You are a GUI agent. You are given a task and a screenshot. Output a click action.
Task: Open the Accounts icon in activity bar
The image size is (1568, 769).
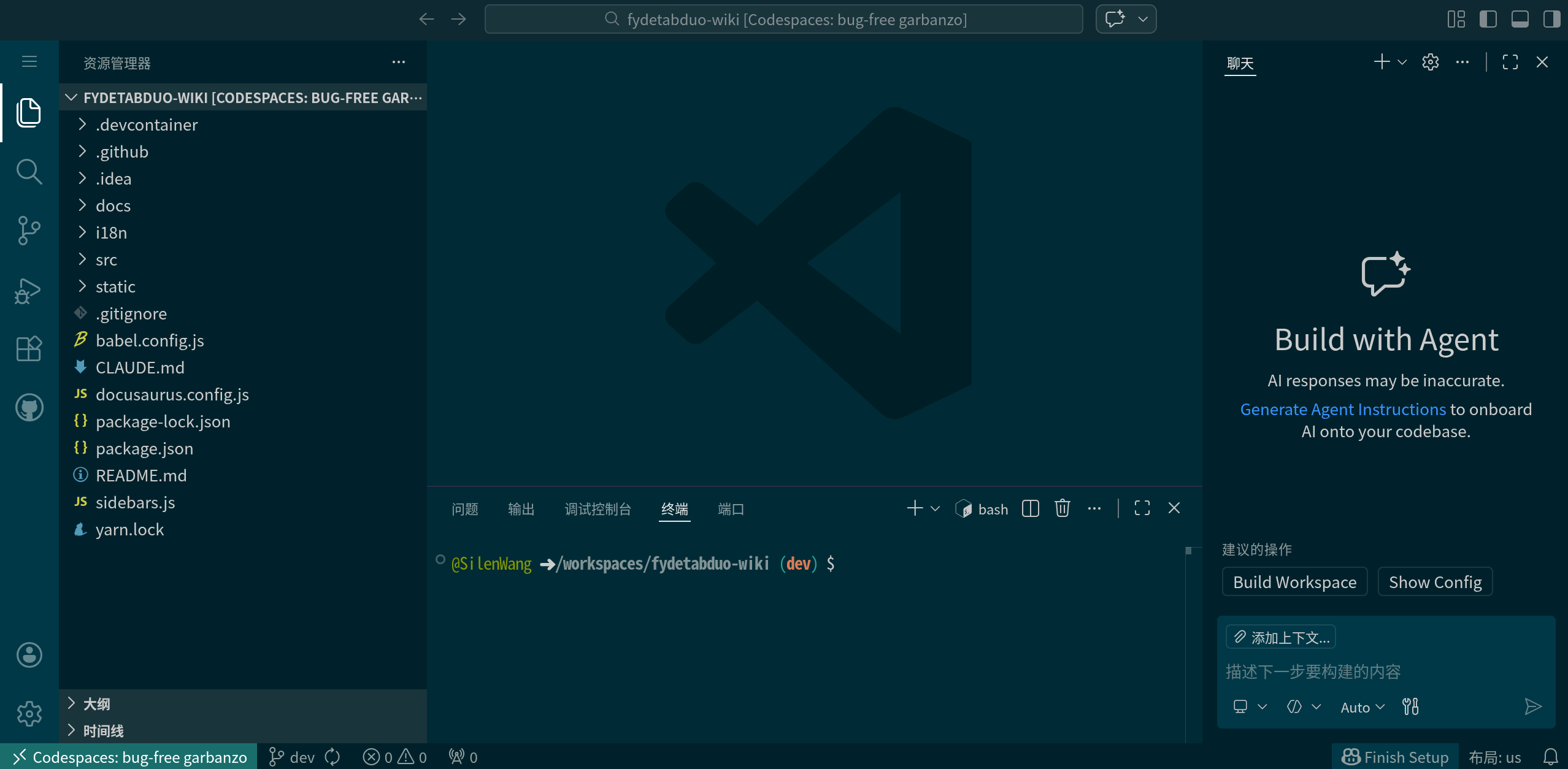point(28,654)
